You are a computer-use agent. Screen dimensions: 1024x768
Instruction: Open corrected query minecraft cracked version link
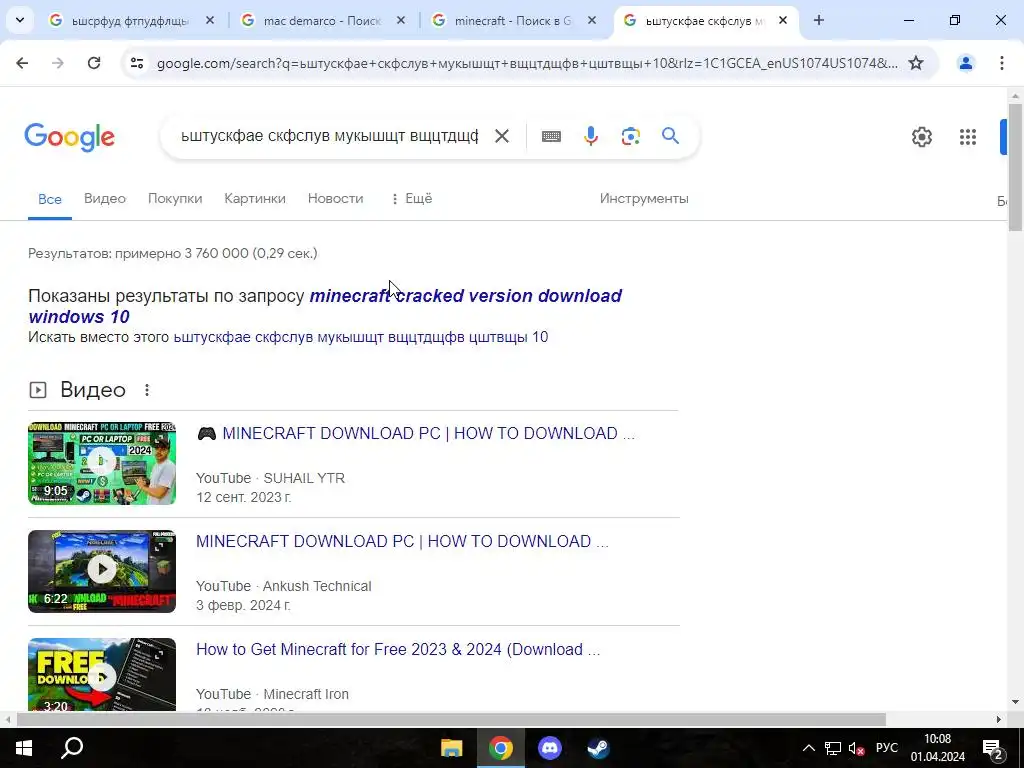coord(325,306)
